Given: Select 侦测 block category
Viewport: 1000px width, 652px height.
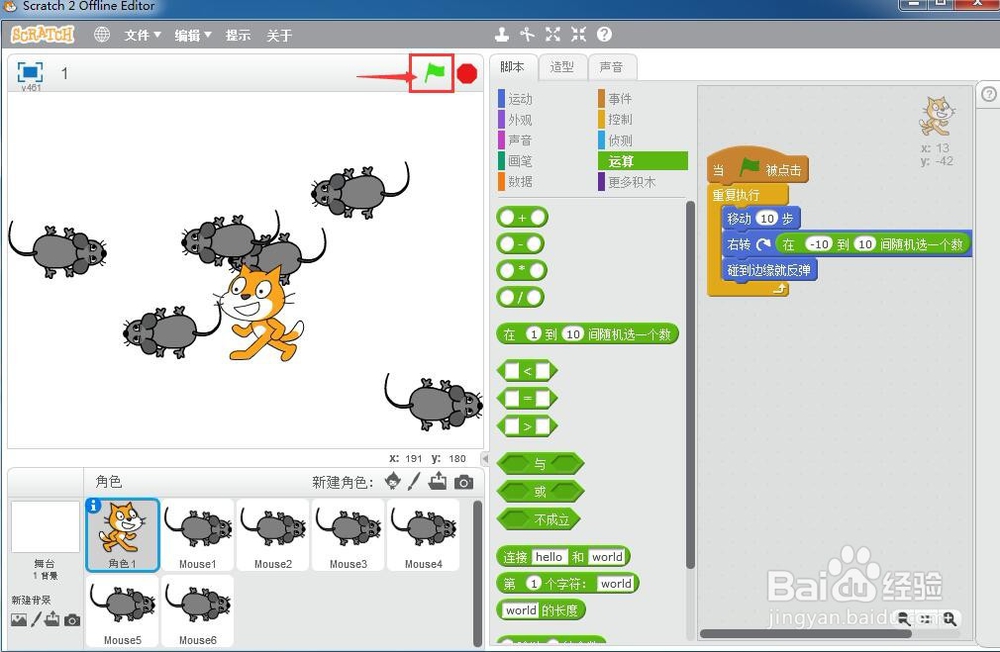Looking at the screenshot, I should tap(615, 140).
